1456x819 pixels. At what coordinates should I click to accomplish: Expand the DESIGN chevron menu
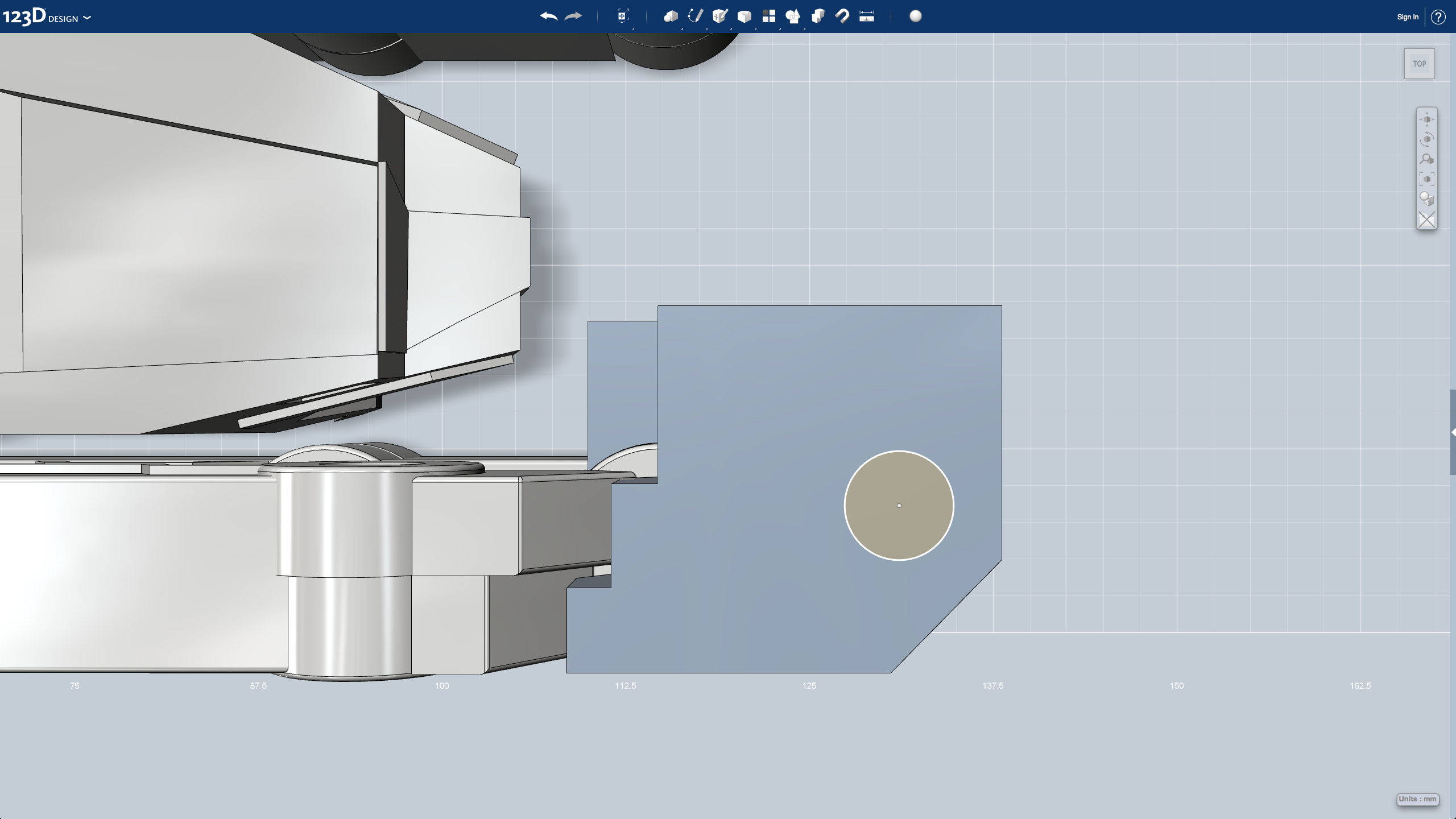[x=86, y=18]
